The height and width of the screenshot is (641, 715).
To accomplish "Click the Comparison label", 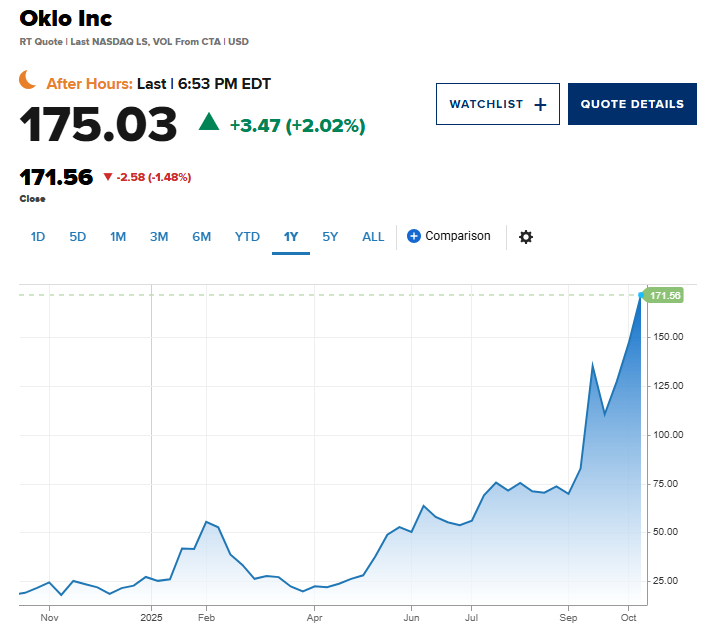I will point(458,236).
